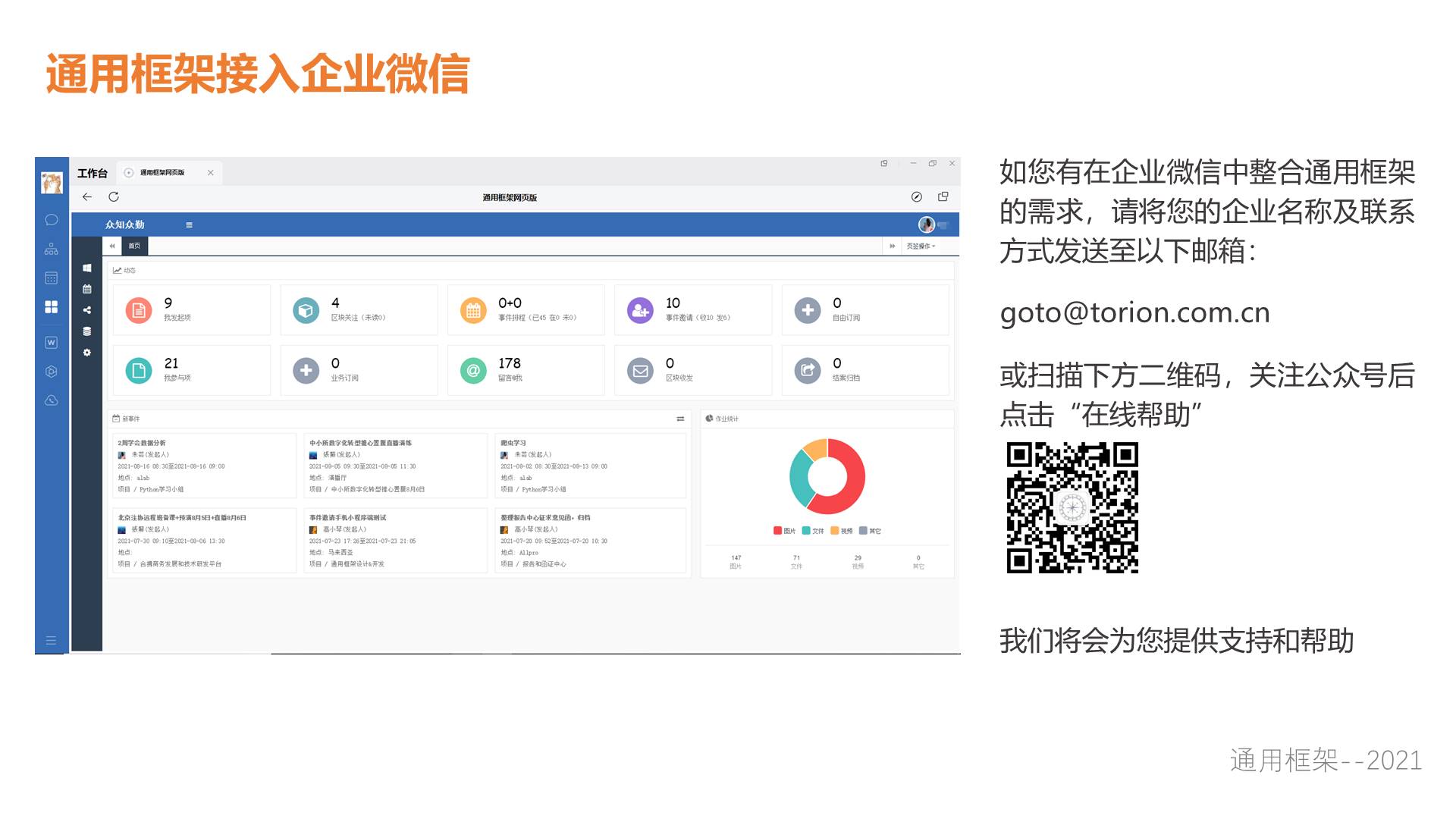Open the calendar icon in blue sidebar

tap(52, 278)
